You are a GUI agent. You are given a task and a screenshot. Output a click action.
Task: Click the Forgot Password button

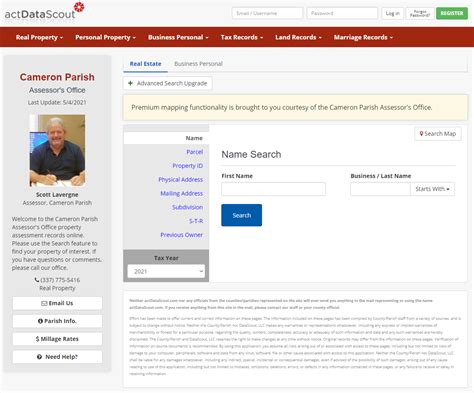pyautogui.click(x=420, y=13)
